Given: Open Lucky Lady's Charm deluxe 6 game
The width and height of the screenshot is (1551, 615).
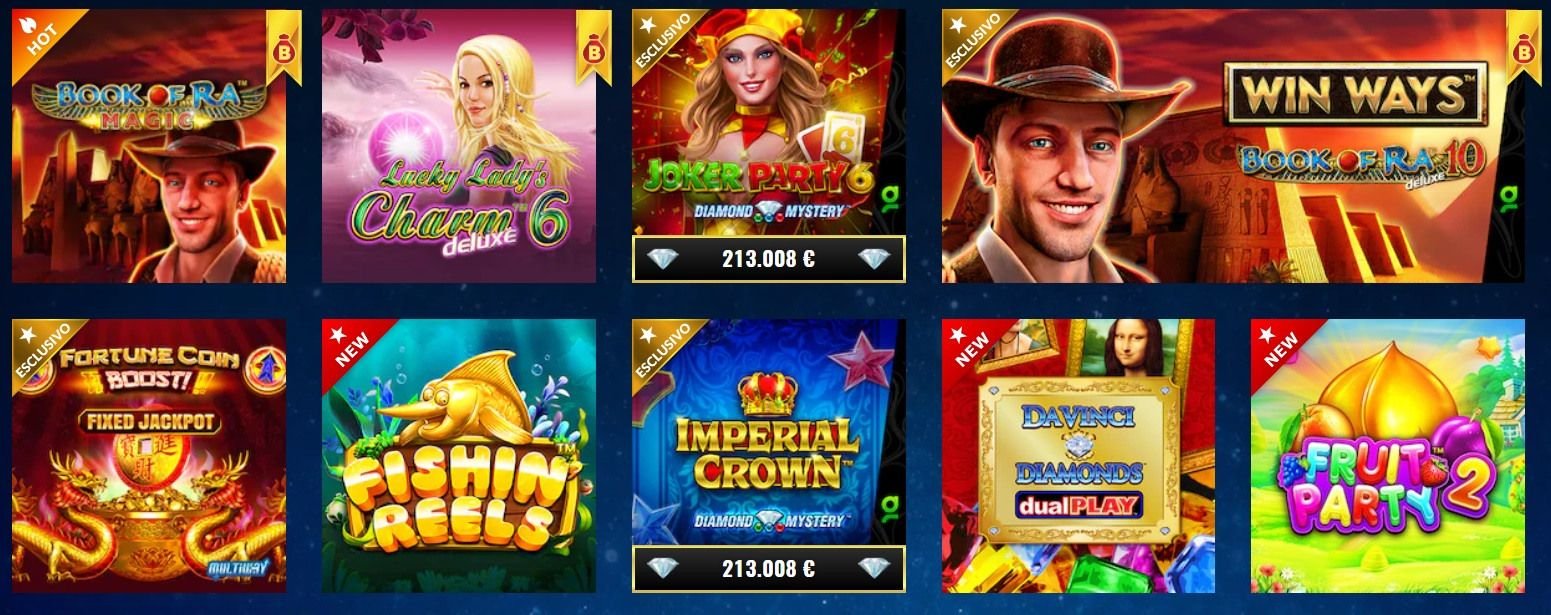Looking at the screenshot, I should (459, 146).
